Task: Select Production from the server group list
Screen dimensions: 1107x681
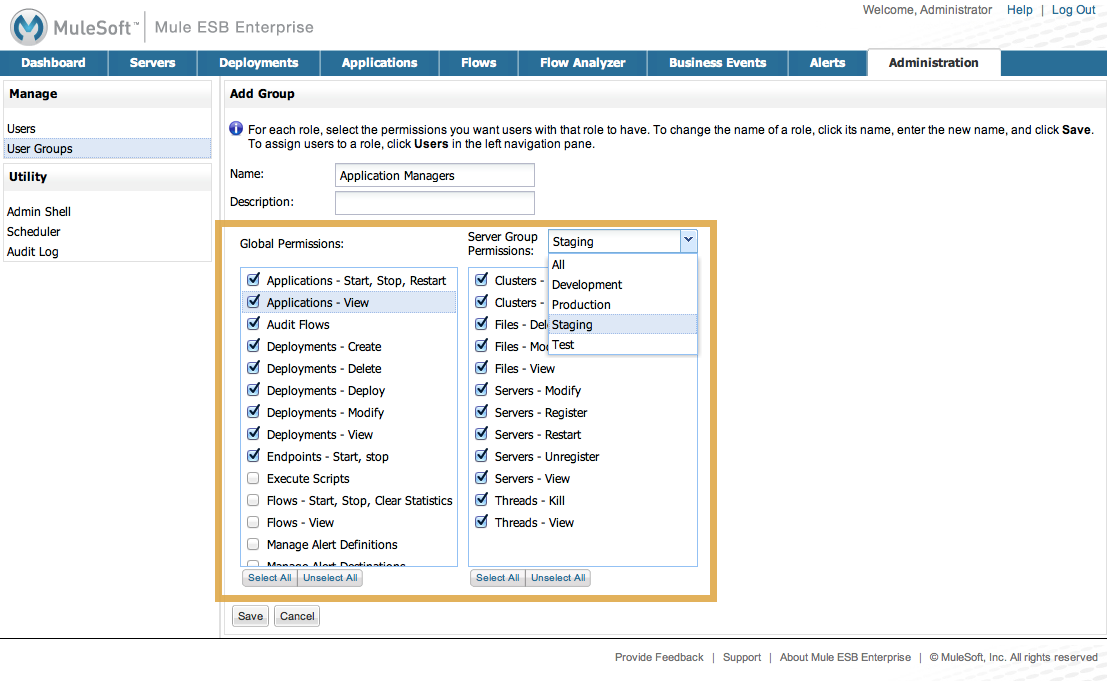Action: [x=581, y=305]
